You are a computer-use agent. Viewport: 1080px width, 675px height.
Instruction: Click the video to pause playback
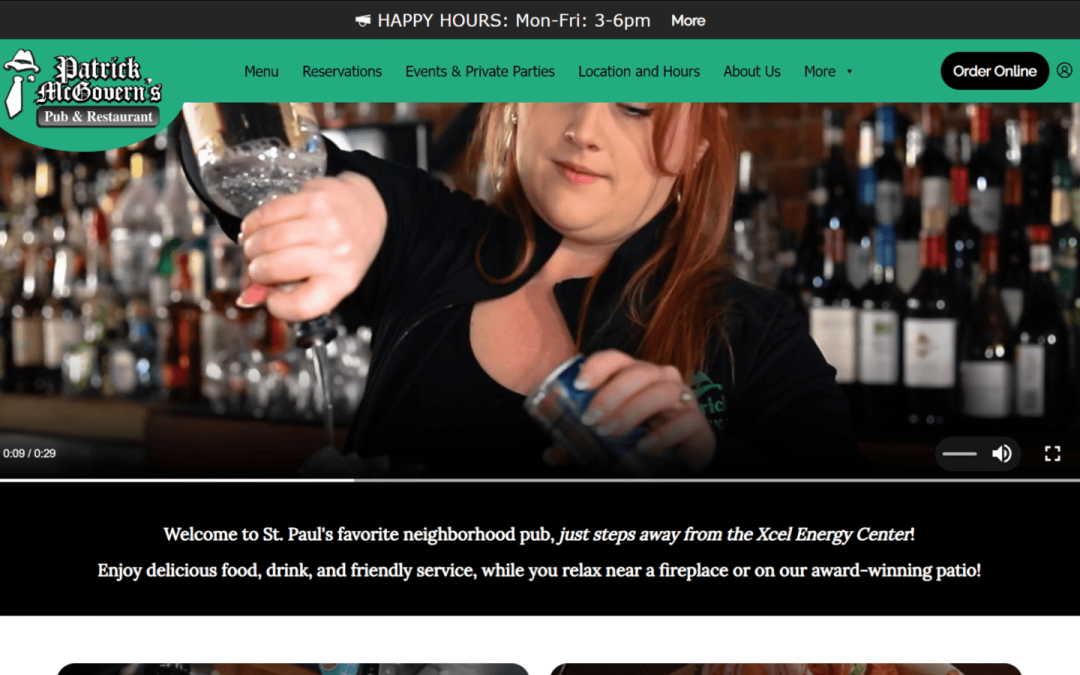[x=540, y=289]
